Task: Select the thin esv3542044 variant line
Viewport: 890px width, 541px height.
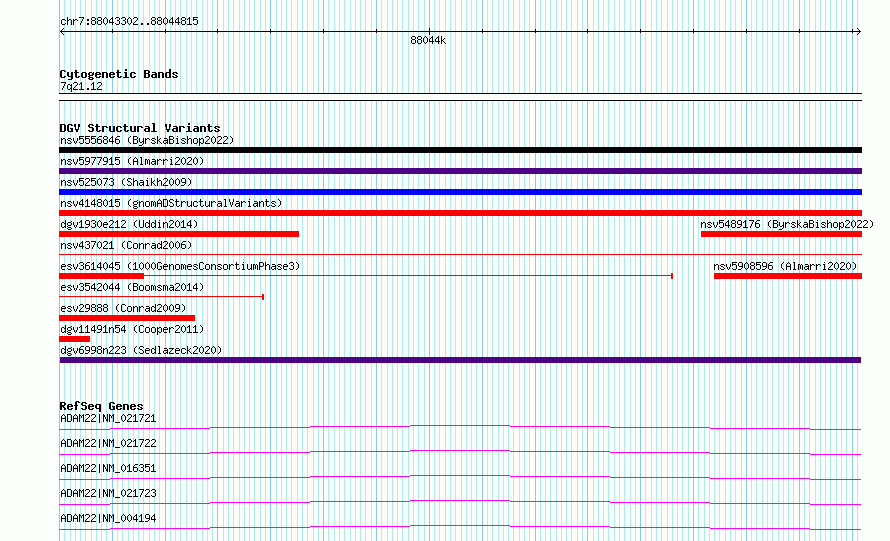Action: (162, 297)
